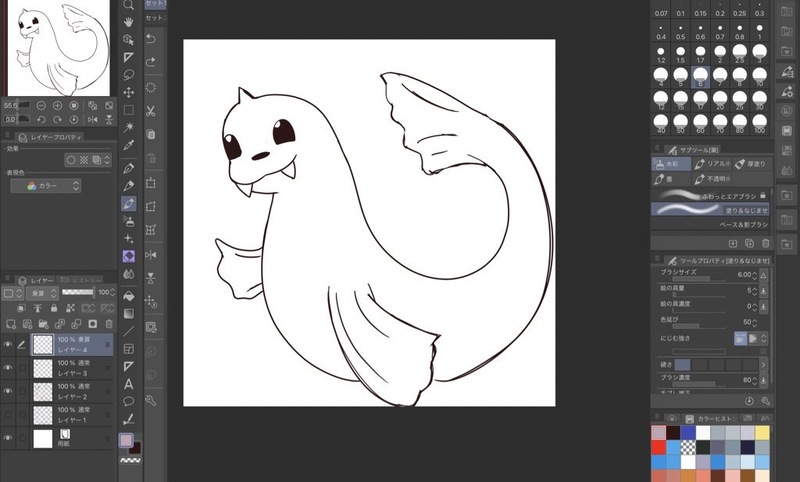This screenshot has height=482, width=800.
Task: Switch to the リアル水 sub tool group
Action: (x=712, y=164)
